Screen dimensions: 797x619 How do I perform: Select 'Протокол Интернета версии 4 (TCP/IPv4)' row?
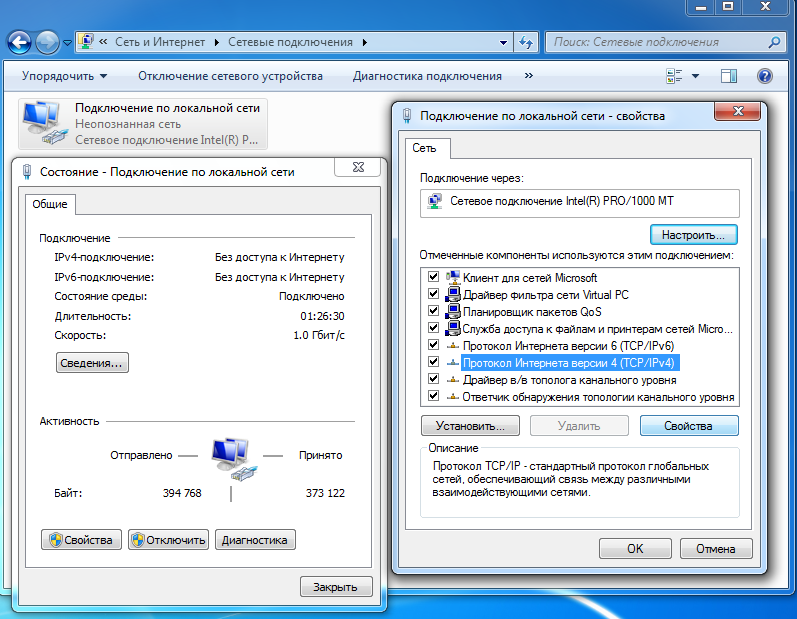click(x=570, y=363)
